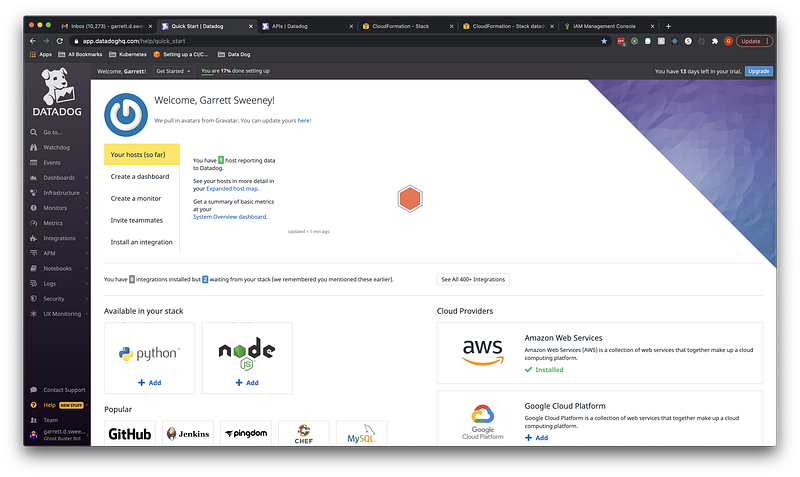Click the blue Gravatar power avatar

coord(126,115)
